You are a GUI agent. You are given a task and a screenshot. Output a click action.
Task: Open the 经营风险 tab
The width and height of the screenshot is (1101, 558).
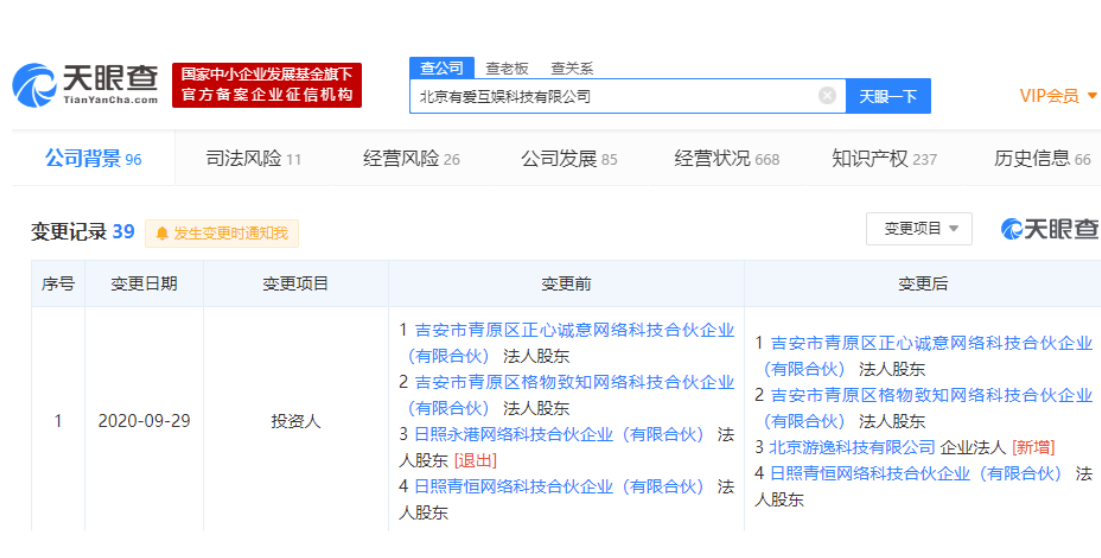tap(411, 159)
